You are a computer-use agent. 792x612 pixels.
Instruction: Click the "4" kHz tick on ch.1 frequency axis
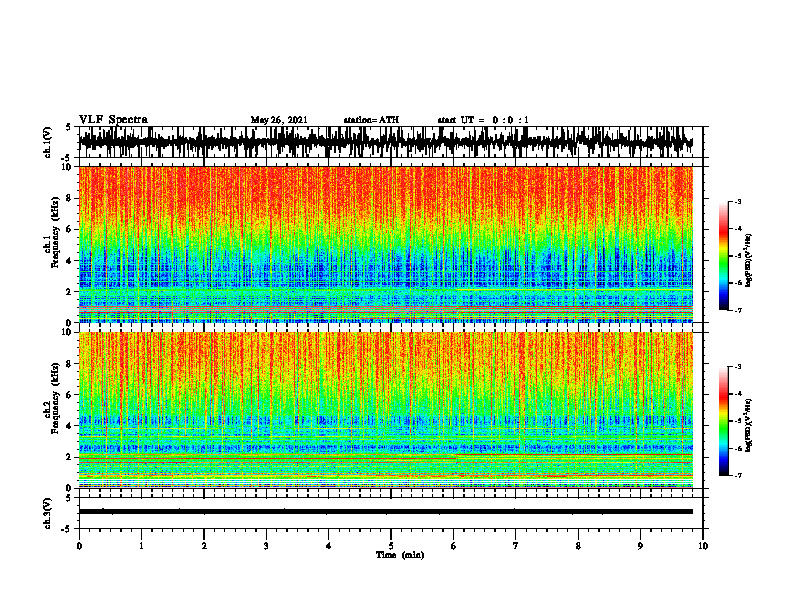(69, 261)
